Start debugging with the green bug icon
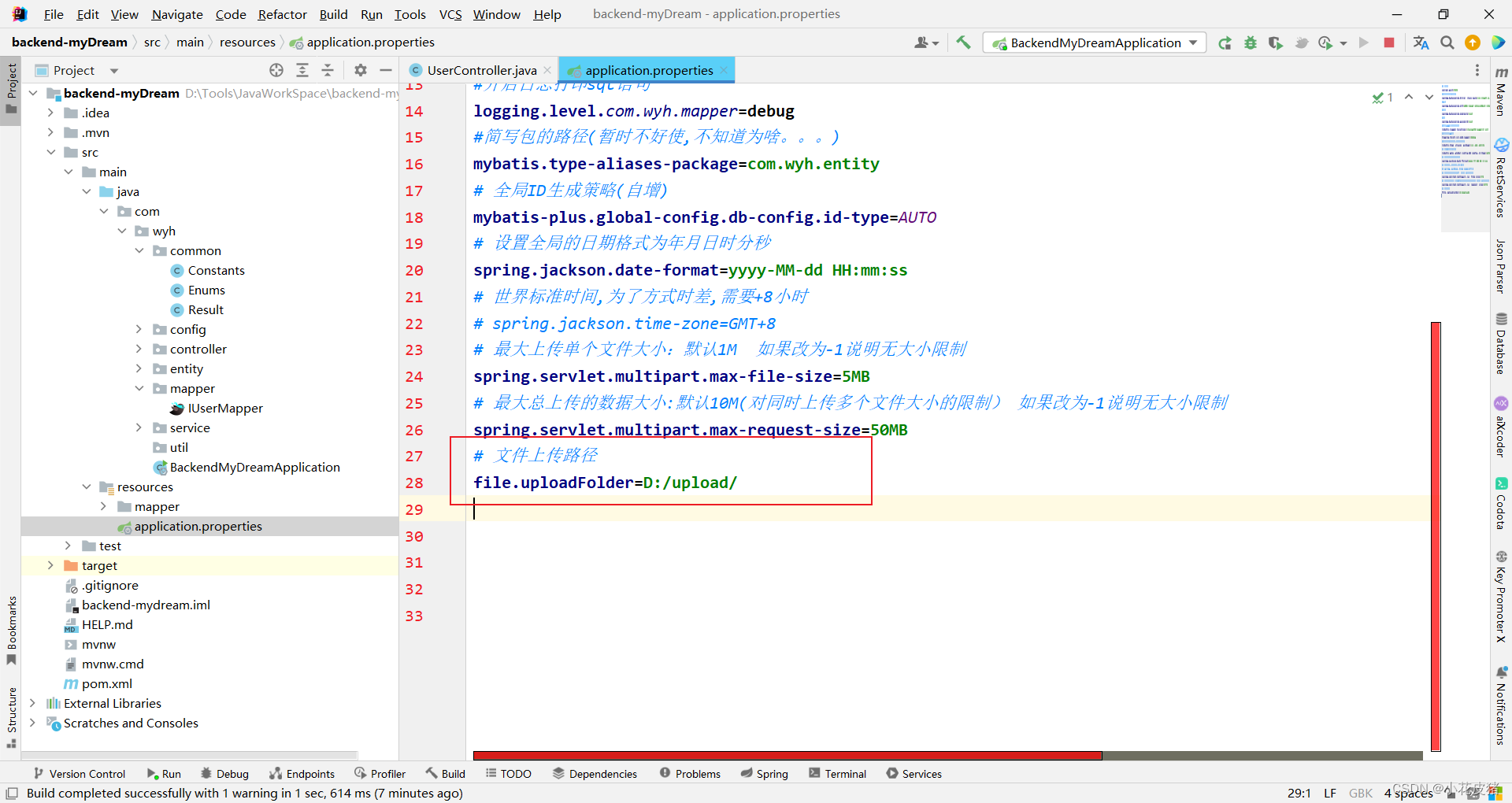Viewport: 1512px width, 803px height. [x=1251, y=43]
